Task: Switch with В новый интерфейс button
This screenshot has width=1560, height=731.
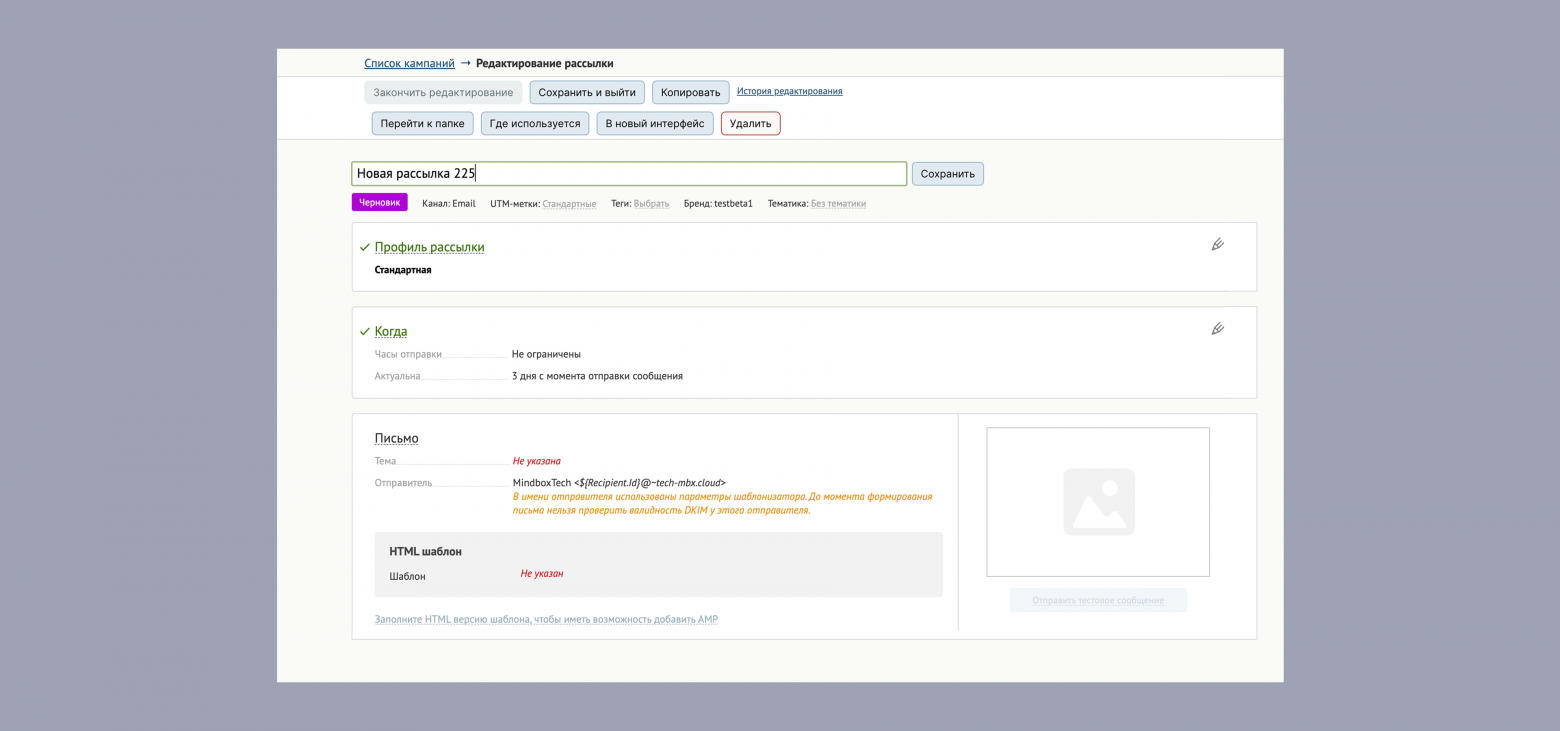Action: (x=654, y=124)
